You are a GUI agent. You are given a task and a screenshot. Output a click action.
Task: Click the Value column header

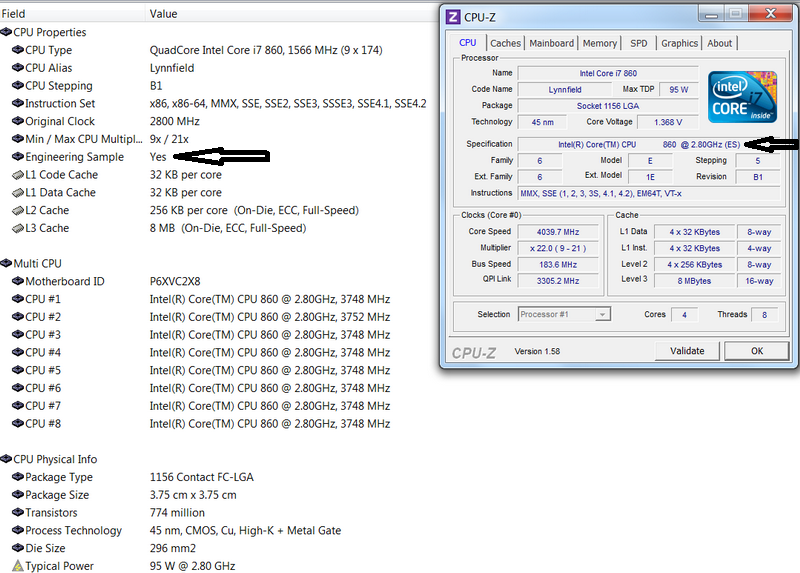[x=291, y=14]
